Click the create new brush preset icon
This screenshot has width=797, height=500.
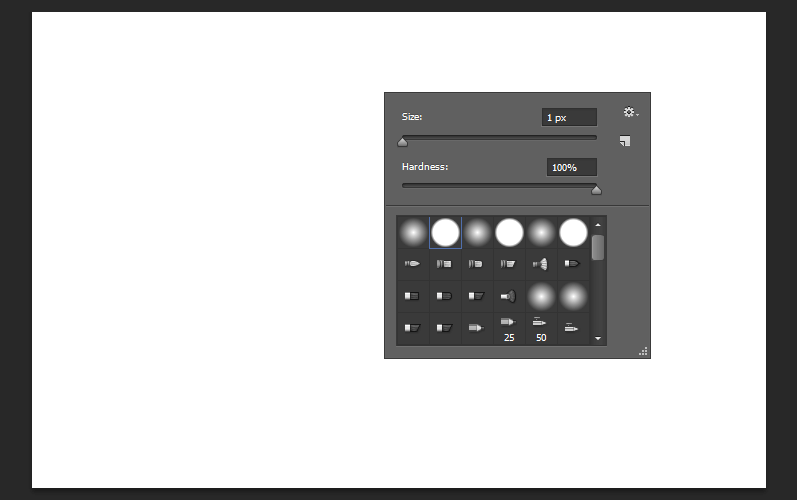tap(625, 141)
